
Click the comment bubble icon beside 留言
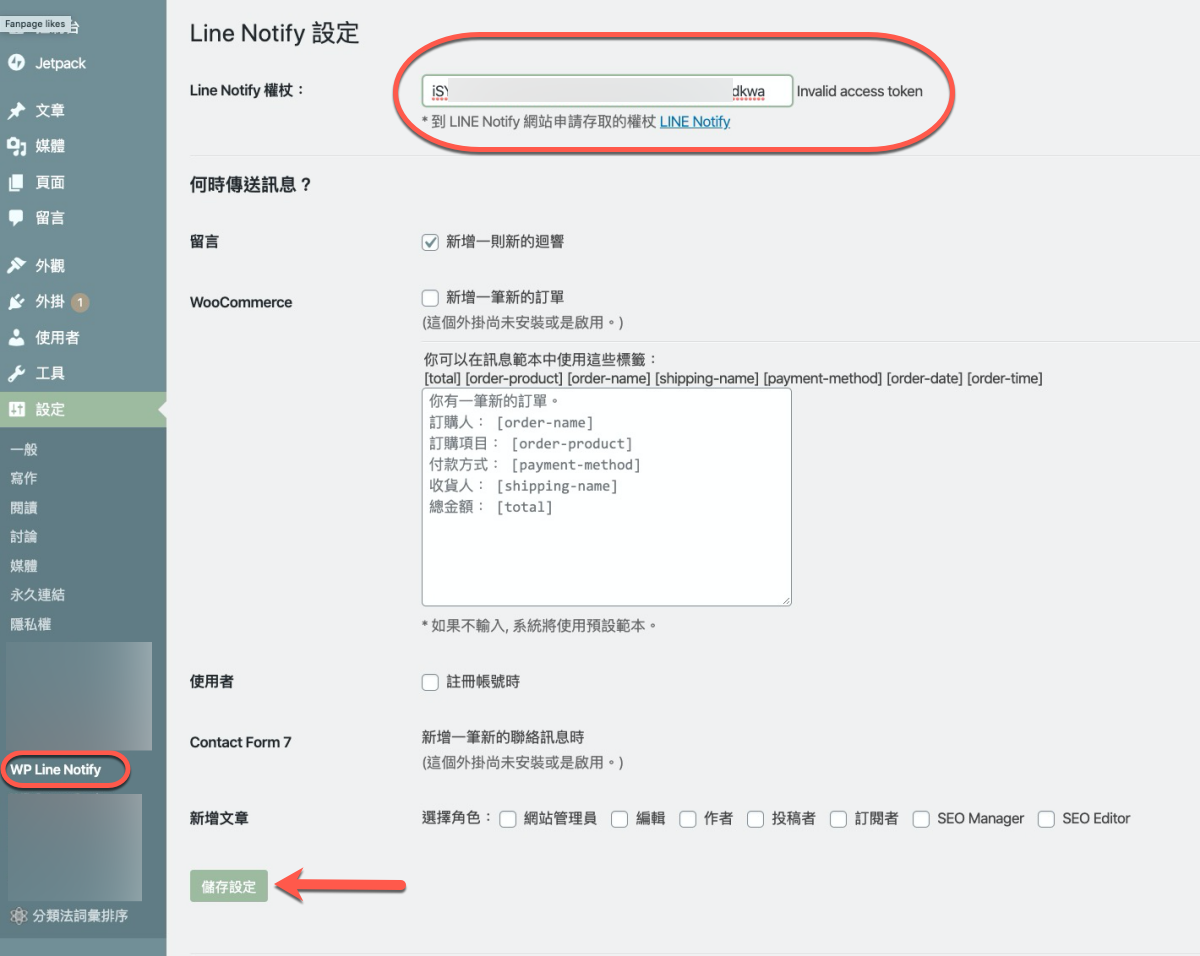[16, 217]
